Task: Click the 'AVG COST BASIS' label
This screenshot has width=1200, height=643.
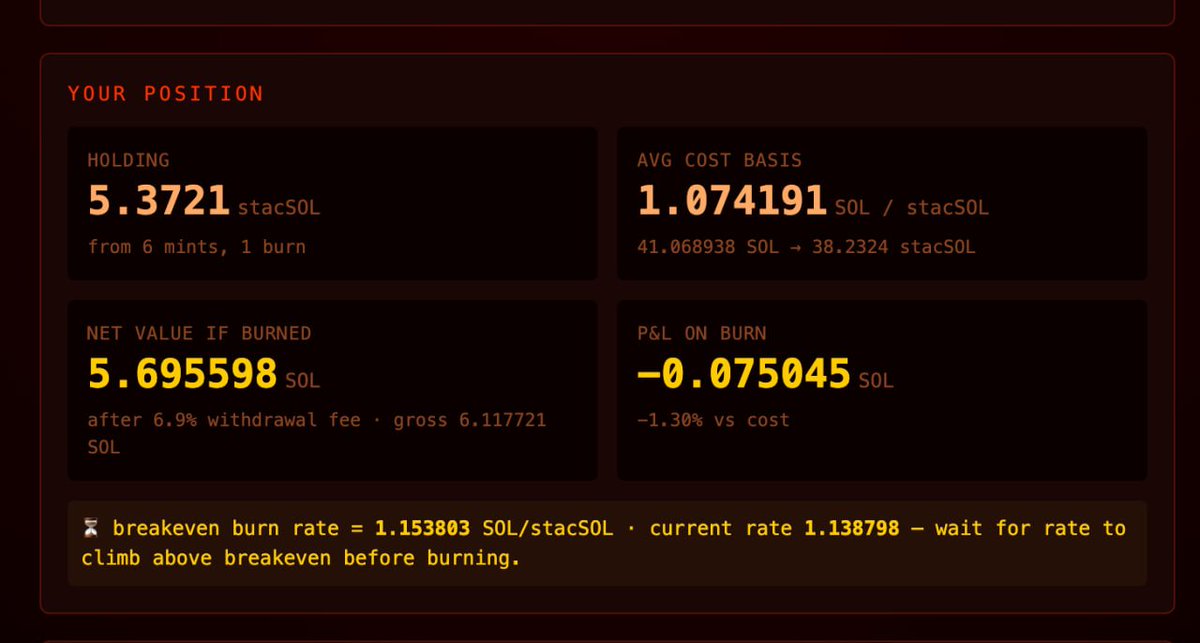Action: (719, 160)
